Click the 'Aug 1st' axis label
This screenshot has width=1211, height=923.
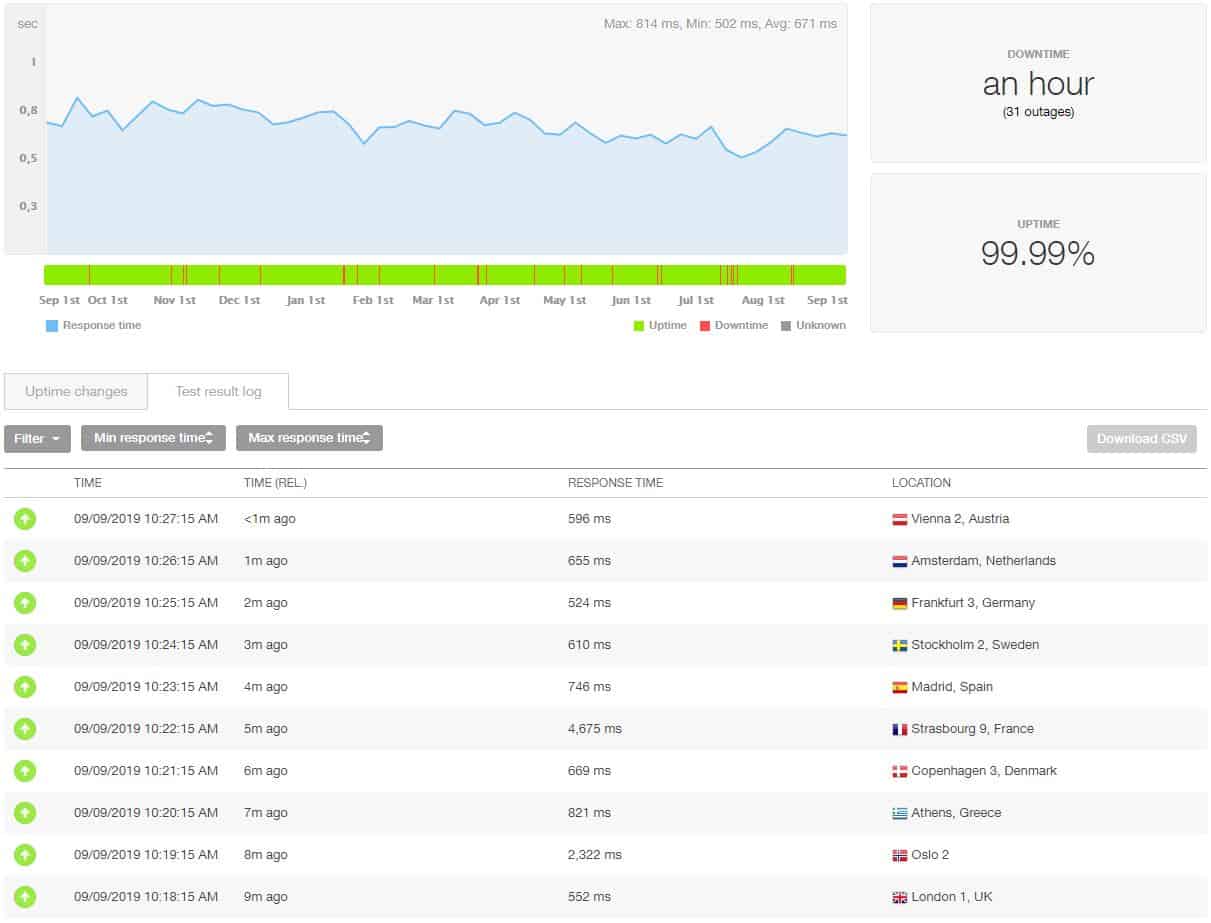click(x=763, y=300)
